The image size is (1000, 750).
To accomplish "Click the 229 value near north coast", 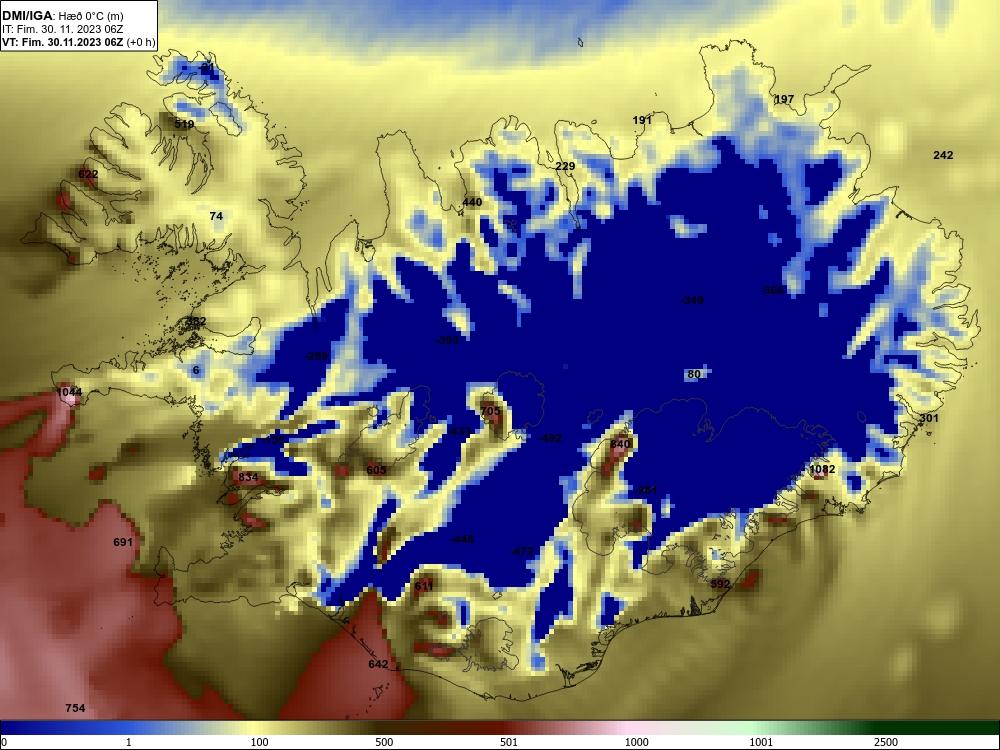I will pyautogui.click(x=565, y=166).
